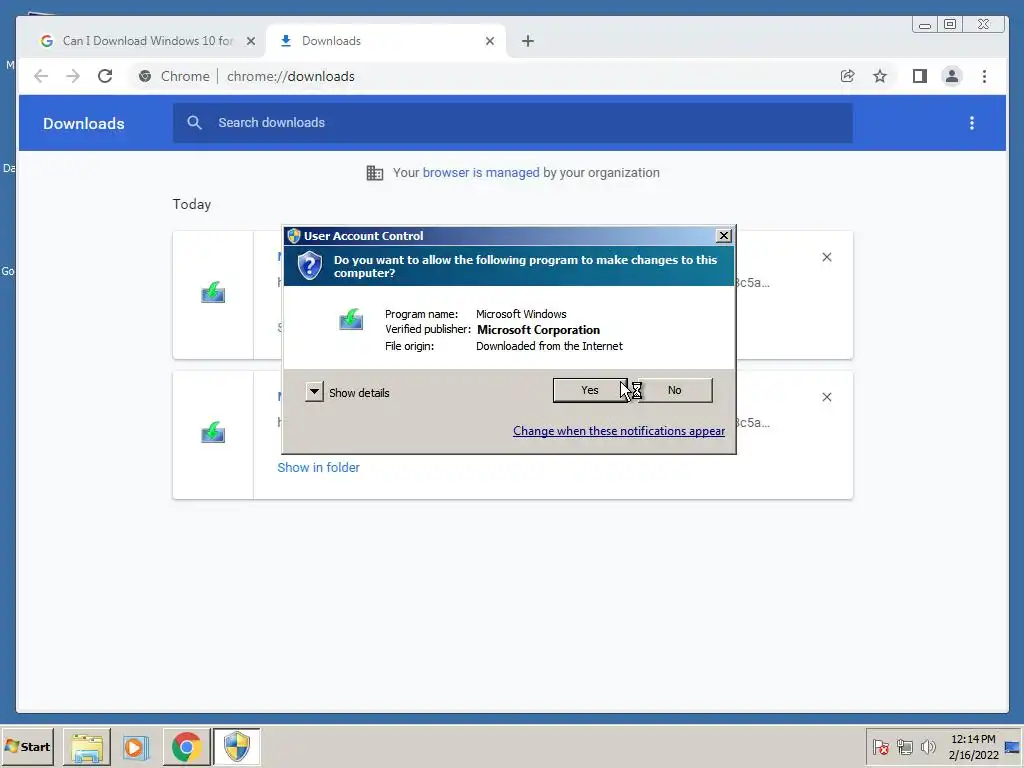The width and height of the screenshot is (1024, 768).
Task: Share this page icon in address bar
Action: point(848,76)
